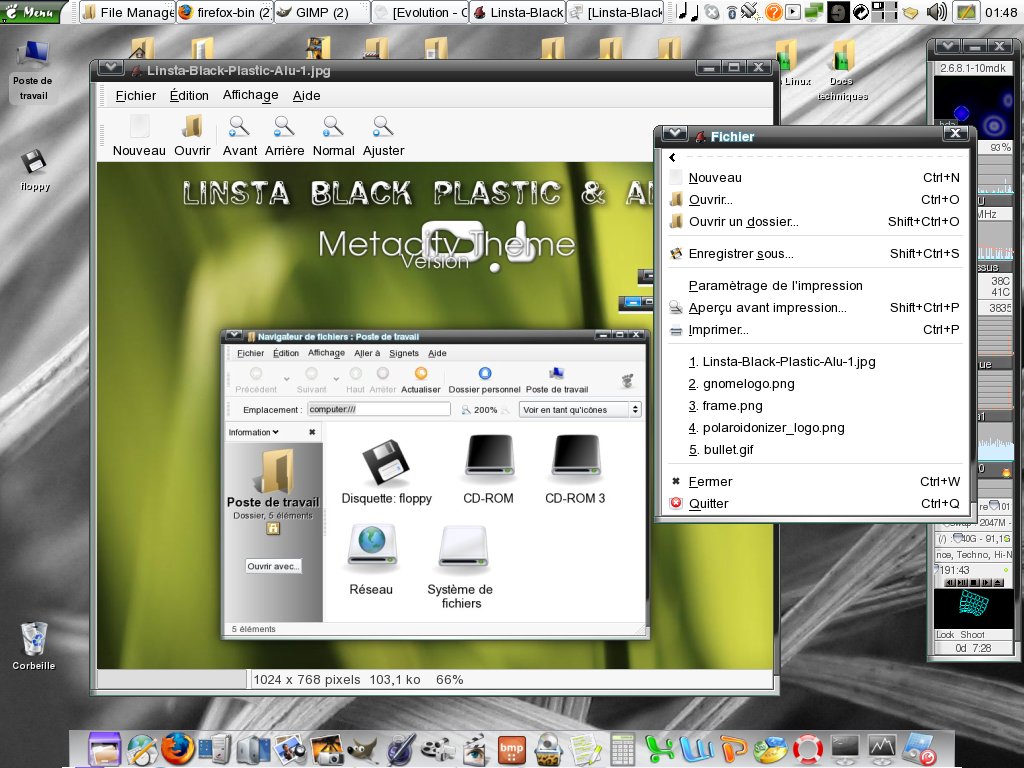The width and height of the screenshot is (1024, 768).
Task: Open recent file bullet.gif
Action: coord(814,449)
